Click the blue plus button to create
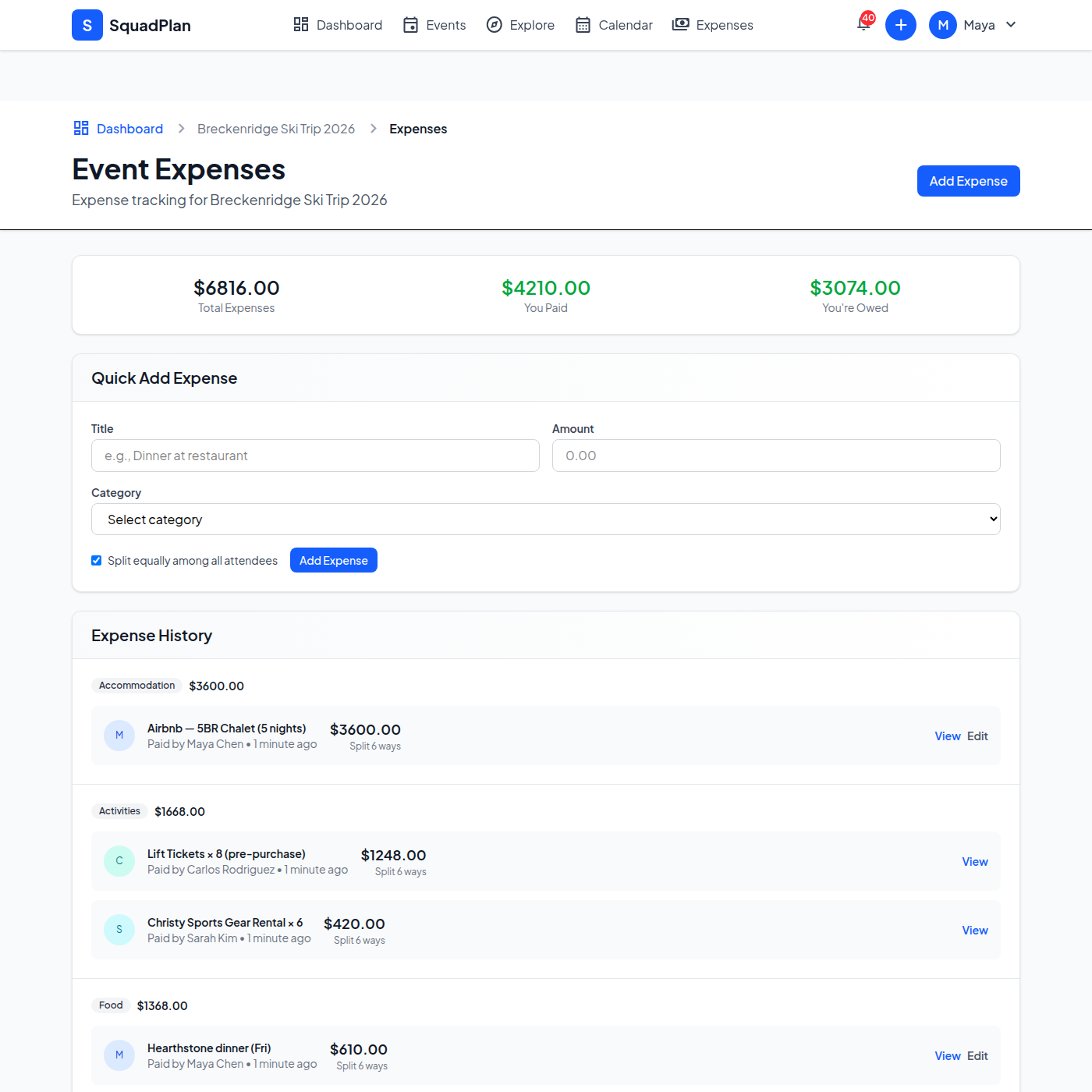 (x=901, y=24)
